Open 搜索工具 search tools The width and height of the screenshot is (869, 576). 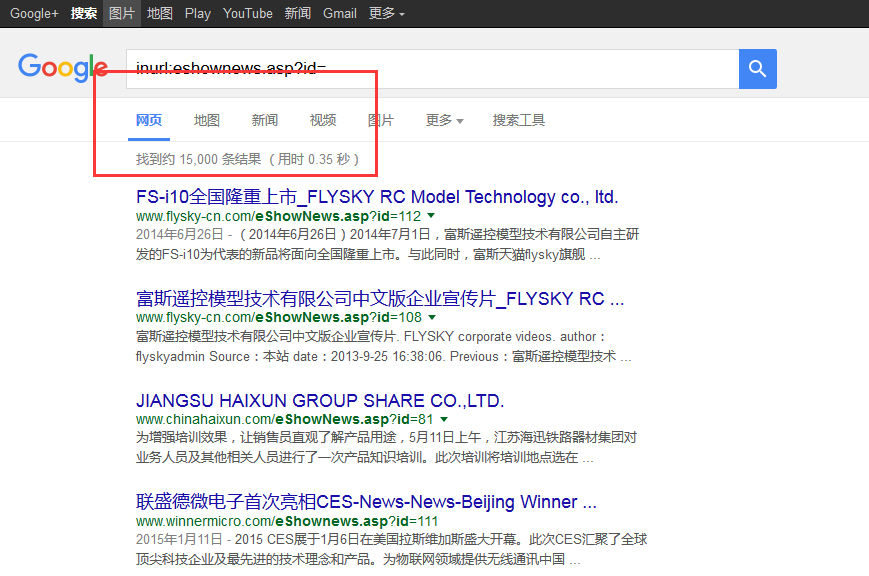519,120
